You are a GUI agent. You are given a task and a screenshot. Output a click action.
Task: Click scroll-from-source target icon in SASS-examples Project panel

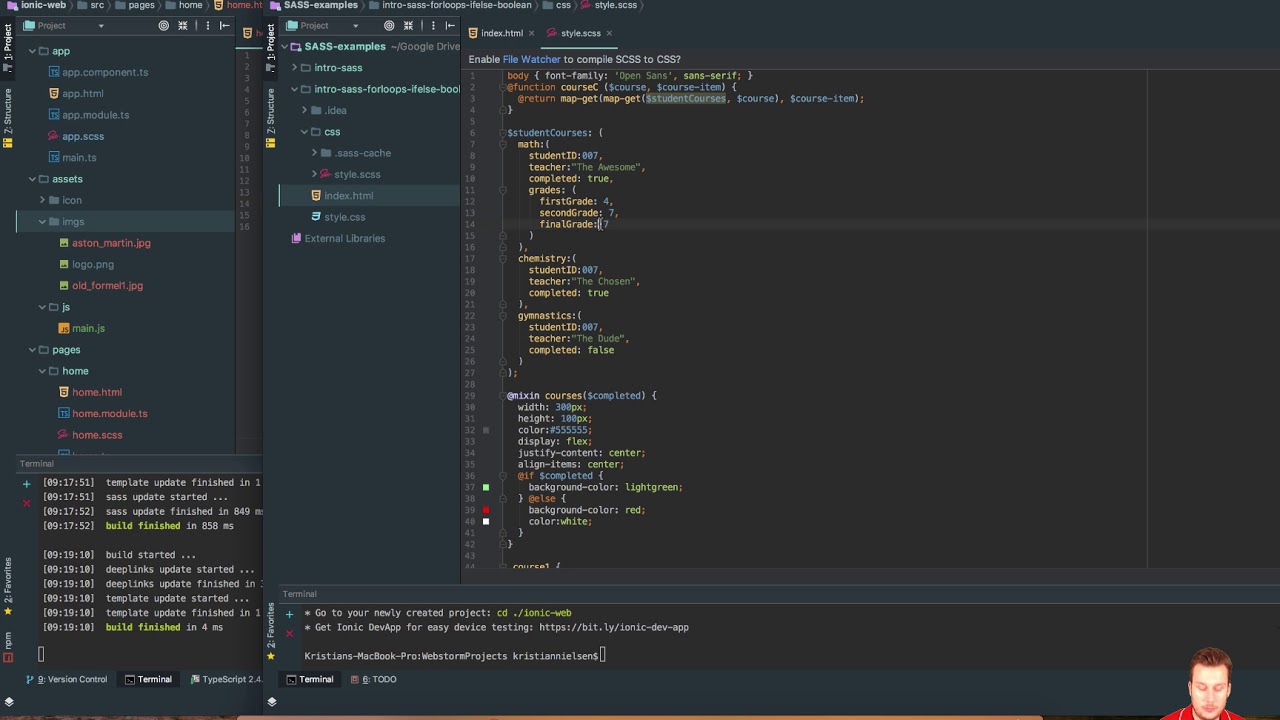pos(388,25)
